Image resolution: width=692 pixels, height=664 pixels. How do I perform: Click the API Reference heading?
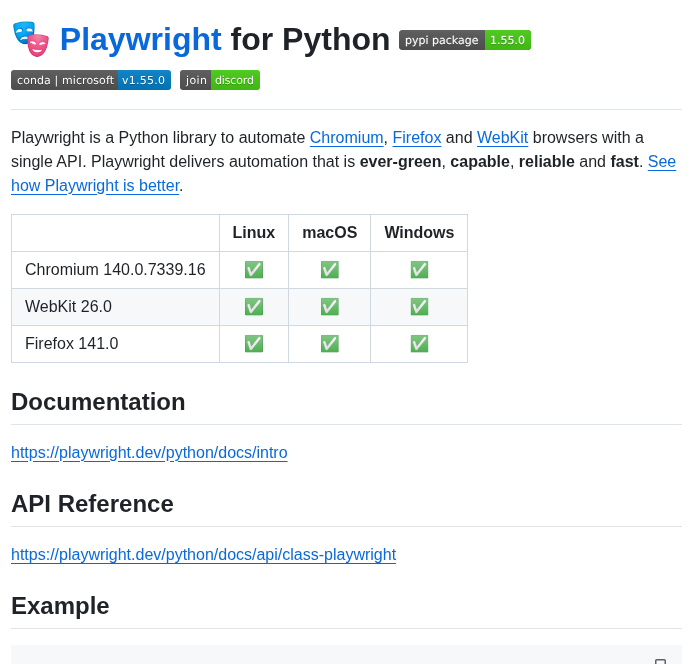(x=92, y=504)
